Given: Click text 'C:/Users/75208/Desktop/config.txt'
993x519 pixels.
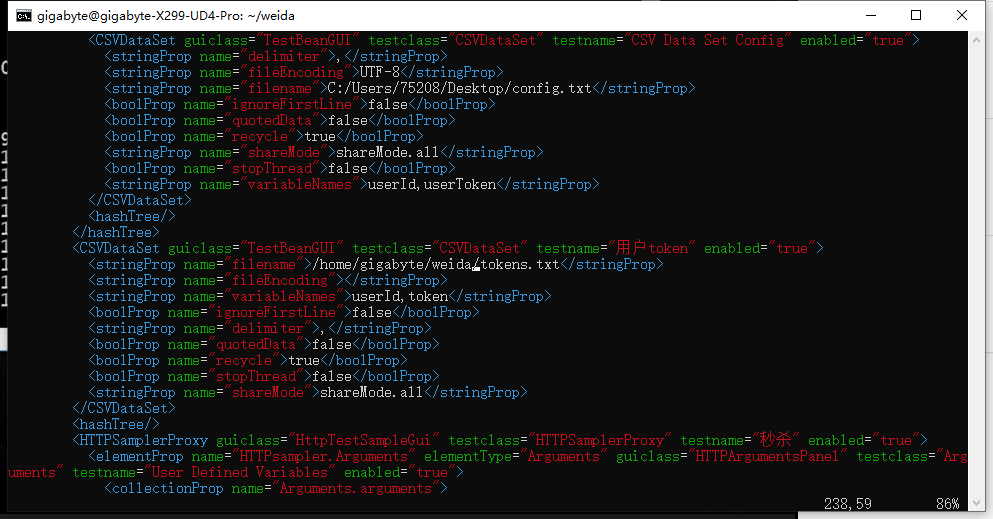Looking at the screenshot, I should (459, 88).
